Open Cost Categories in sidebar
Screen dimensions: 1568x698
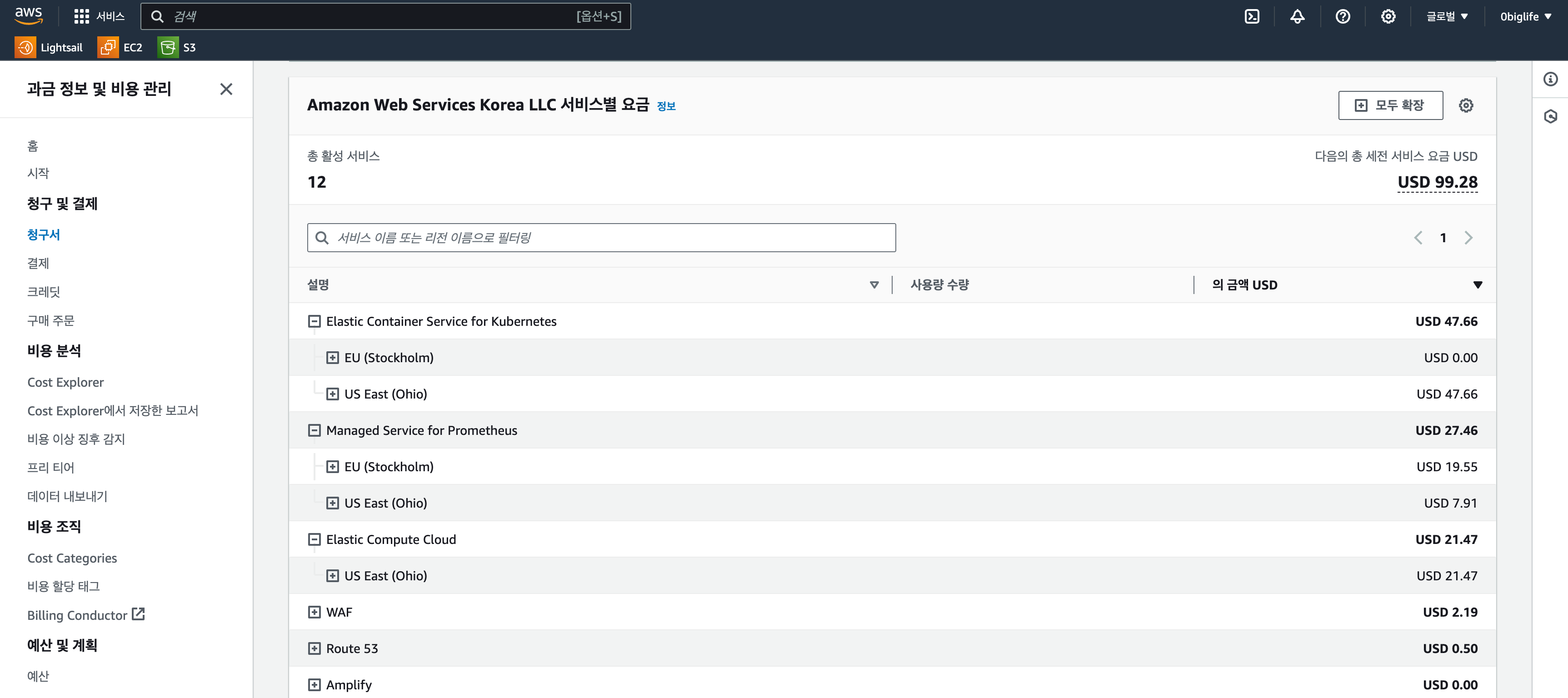pos(72,558)
